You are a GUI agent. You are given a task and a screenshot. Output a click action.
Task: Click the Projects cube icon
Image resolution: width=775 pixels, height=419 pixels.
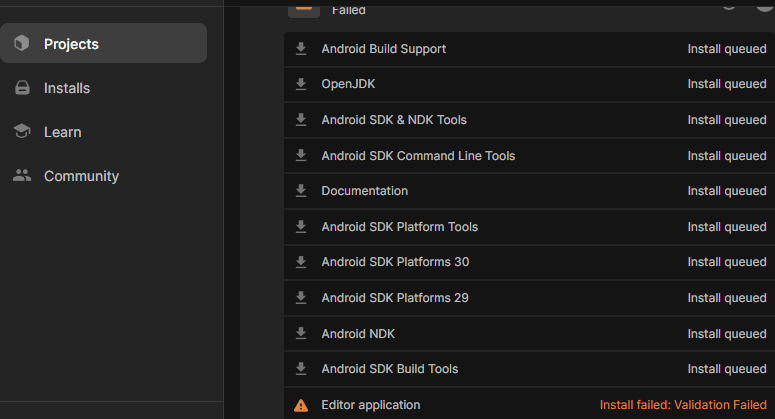tap(21, 43)
